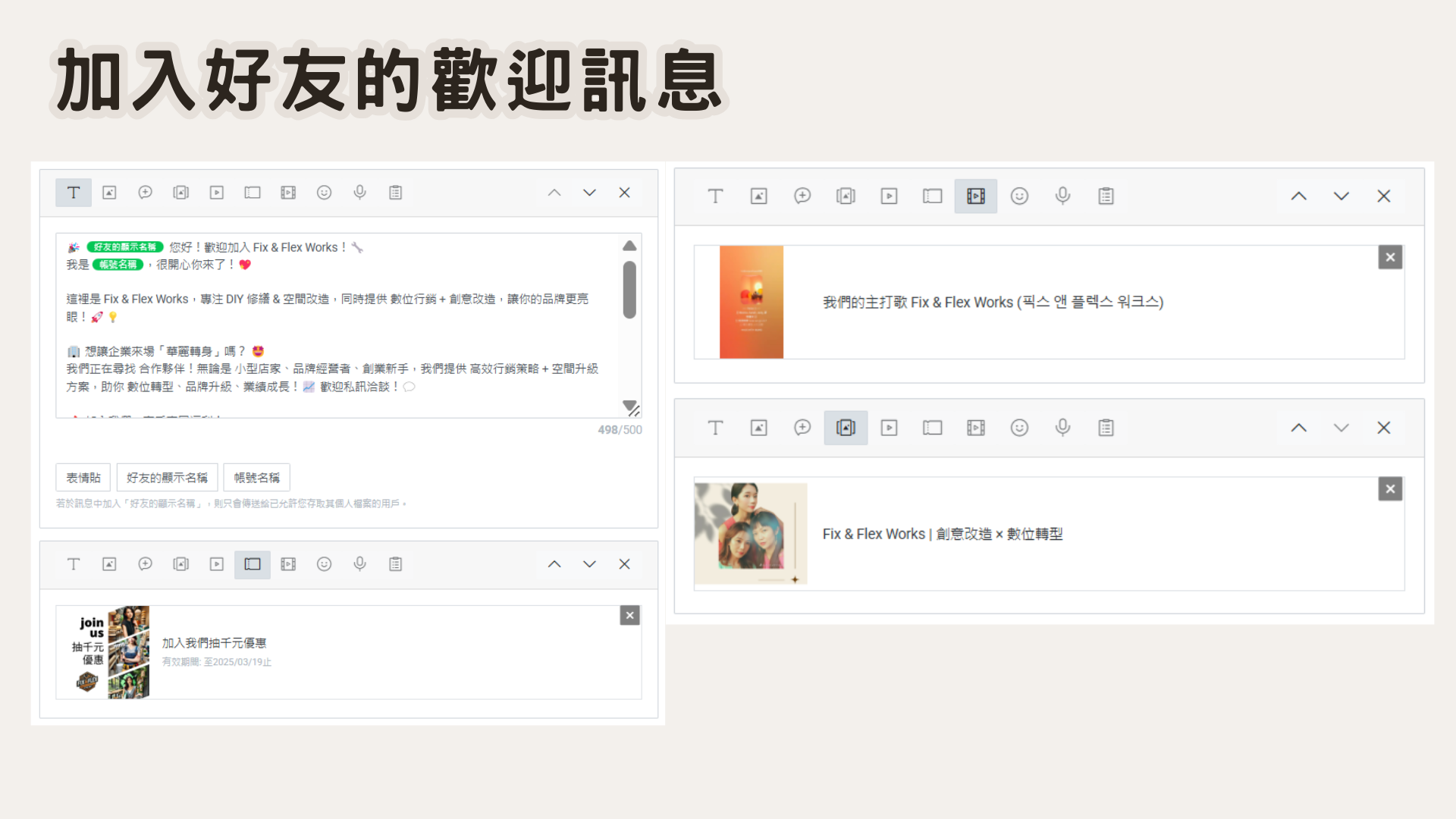Insert 好友的顯示名稱 placeholder button
Viewport: 1456px width, 819px height.
click(x=167, y=478)
